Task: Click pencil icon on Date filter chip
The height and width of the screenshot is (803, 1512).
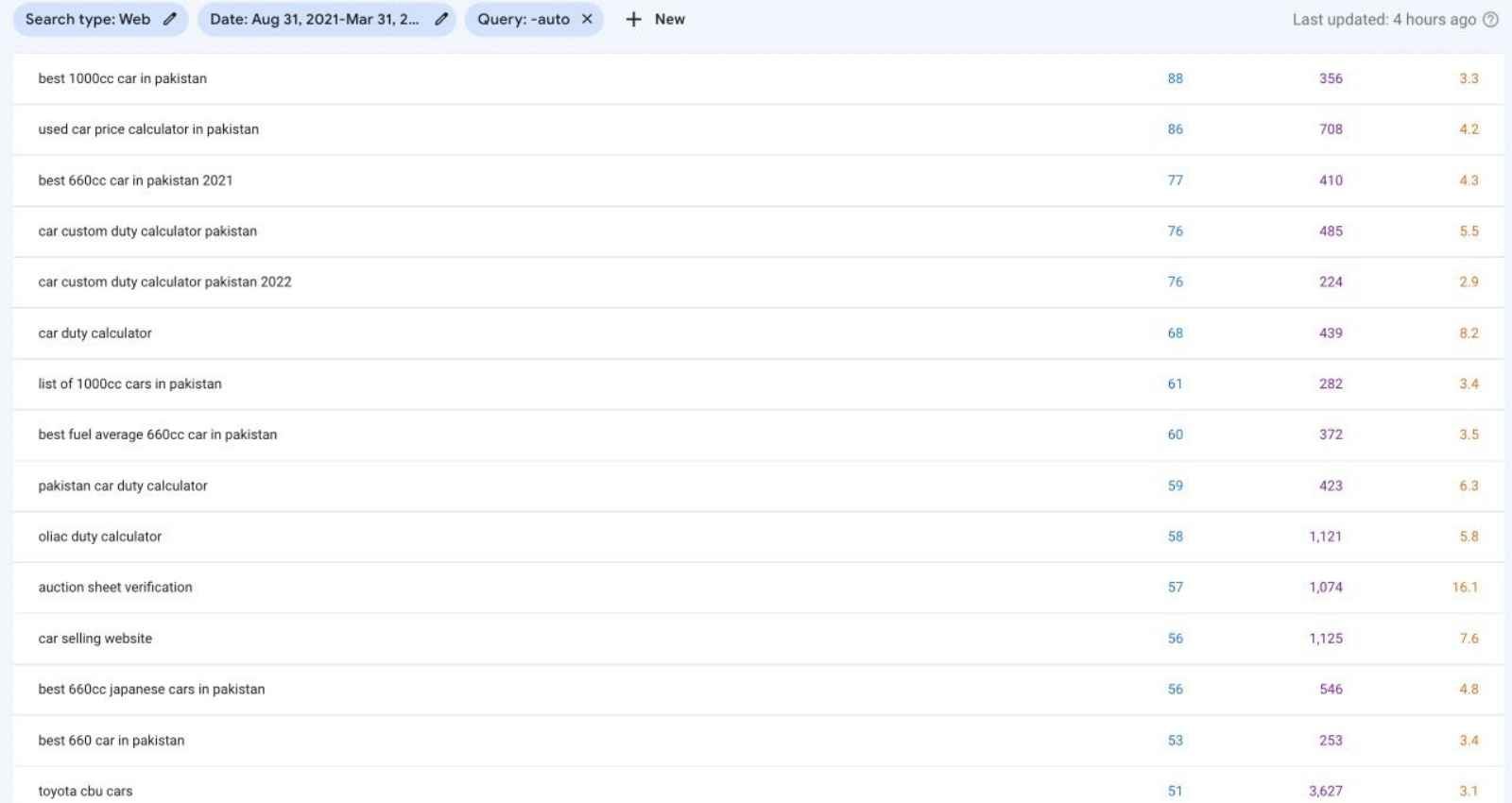Action: click(x=440, y=19)
